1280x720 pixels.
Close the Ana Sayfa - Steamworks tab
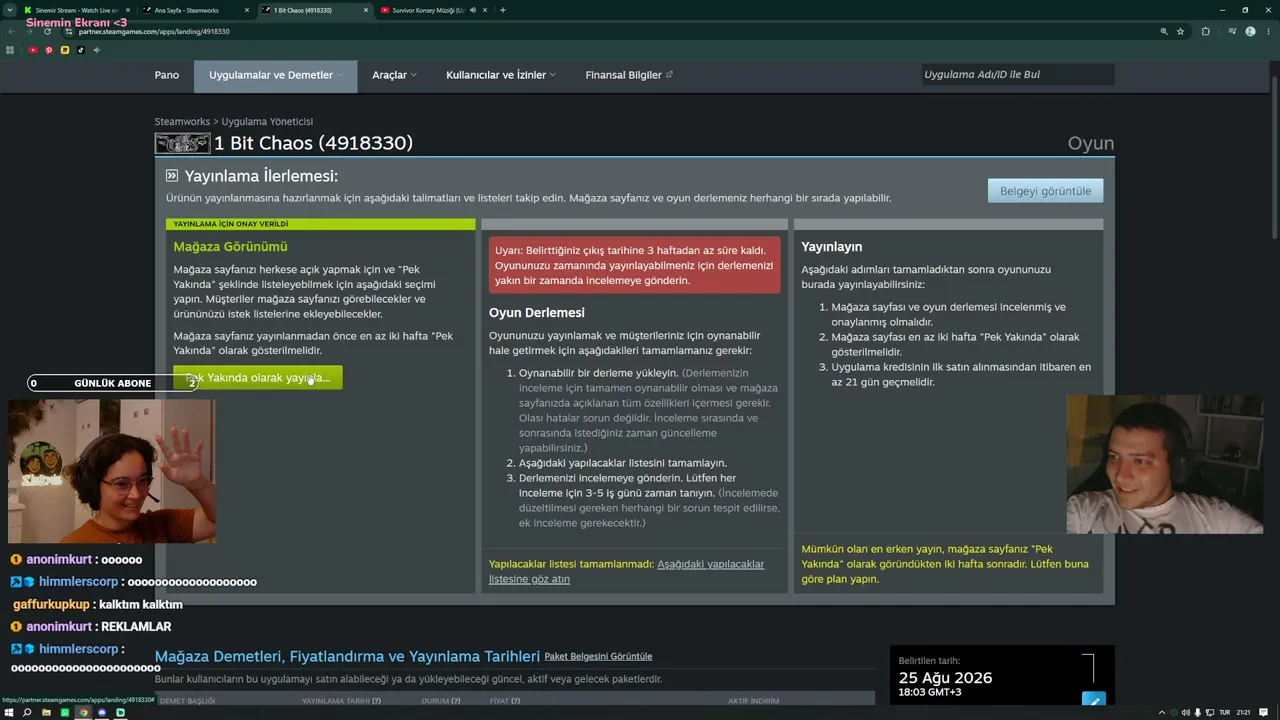pos(247,10)
